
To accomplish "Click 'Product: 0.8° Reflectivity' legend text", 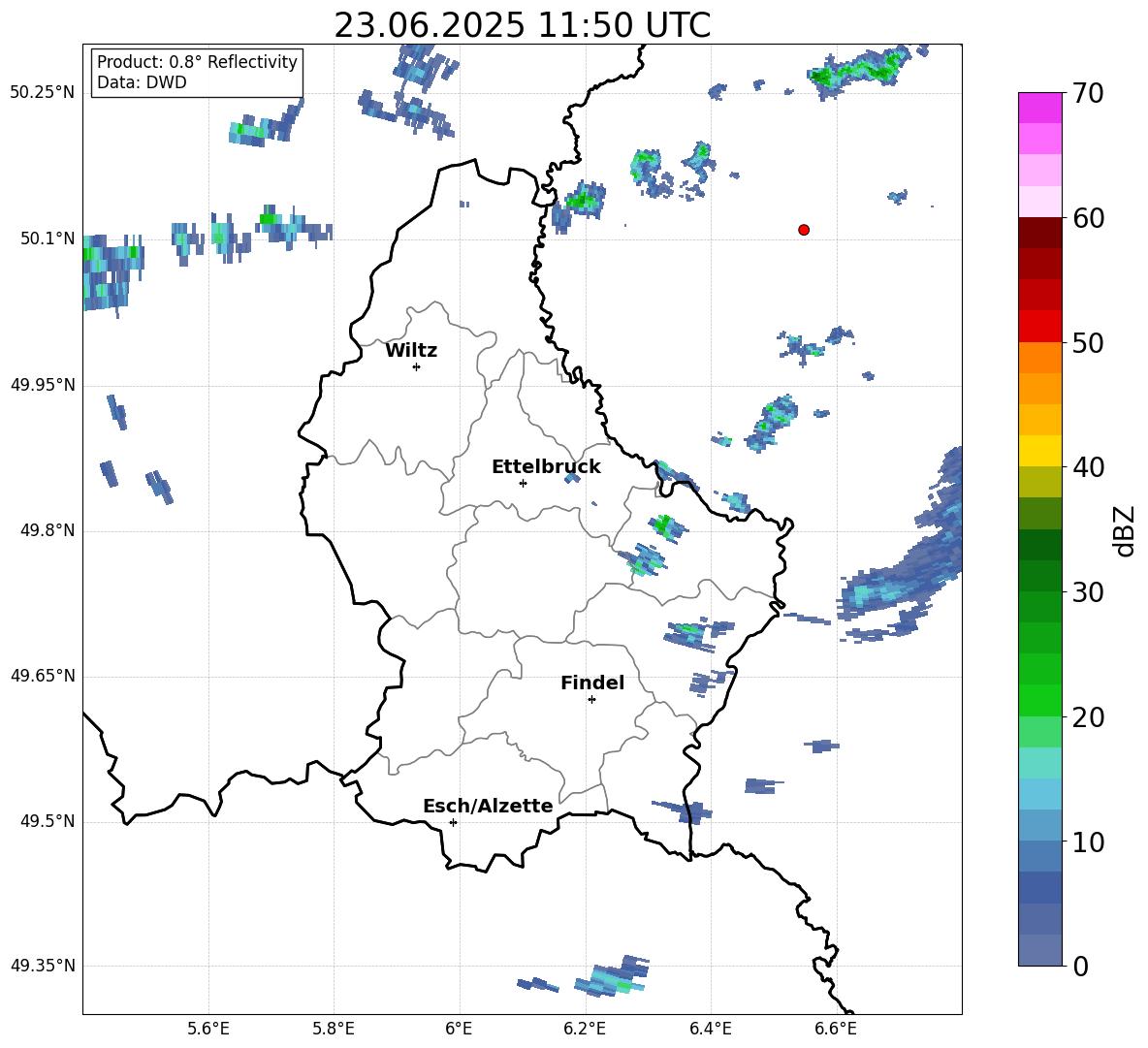I will [197, 61].
